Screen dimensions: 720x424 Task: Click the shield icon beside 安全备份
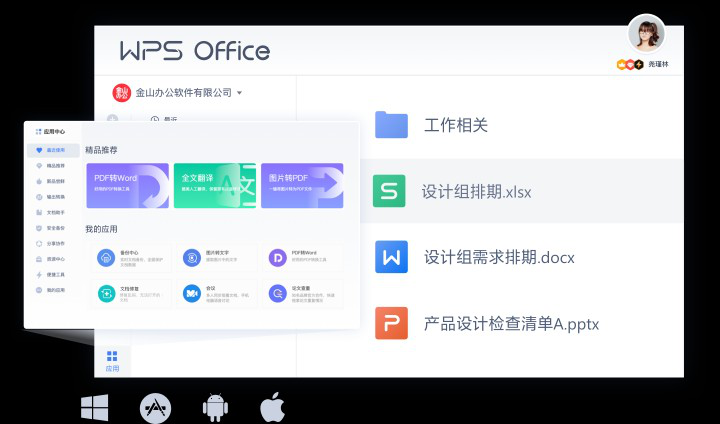click(39, 228)
